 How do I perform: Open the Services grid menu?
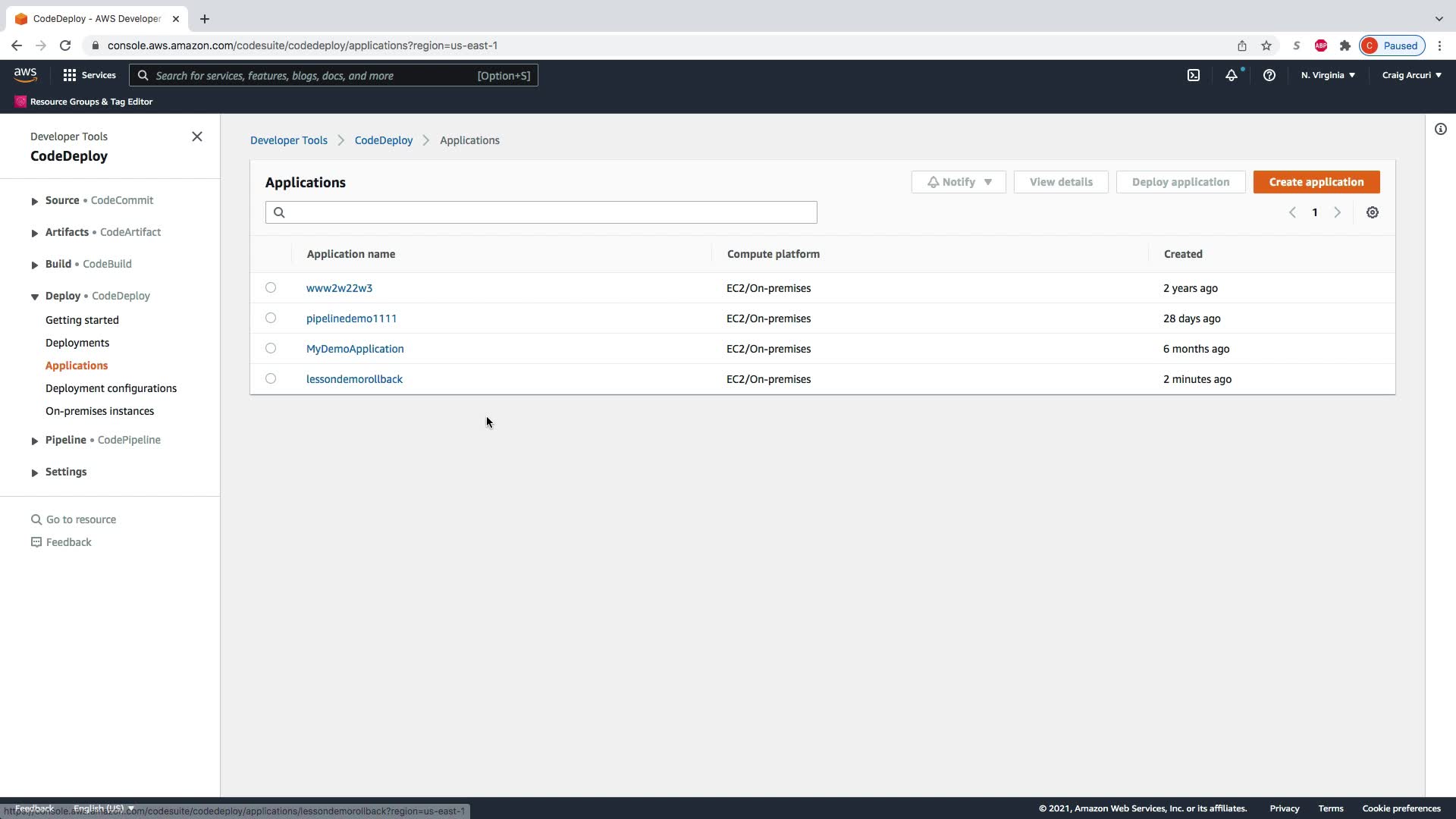click(89, 75)
